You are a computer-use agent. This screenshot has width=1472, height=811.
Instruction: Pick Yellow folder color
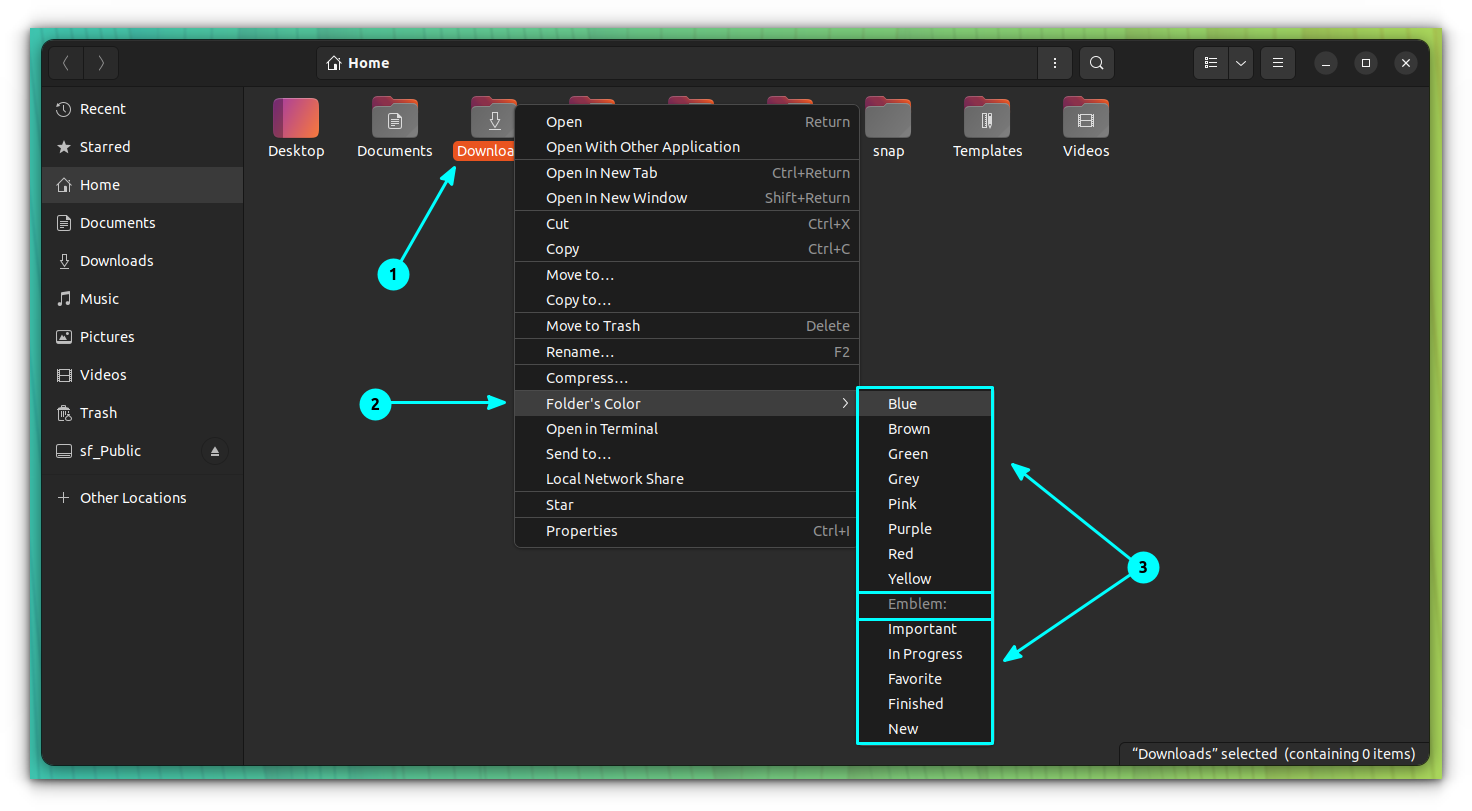(x=925, y=579)
